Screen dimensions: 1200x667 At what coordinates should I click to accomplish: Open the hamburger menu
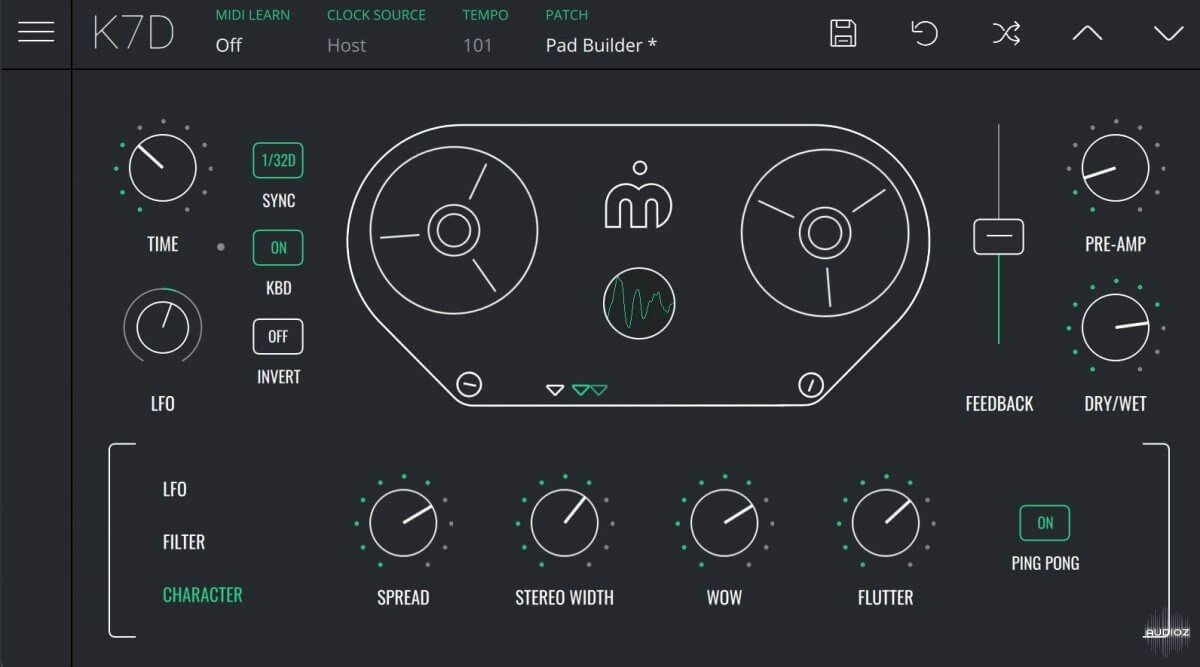tap(36, 31)
